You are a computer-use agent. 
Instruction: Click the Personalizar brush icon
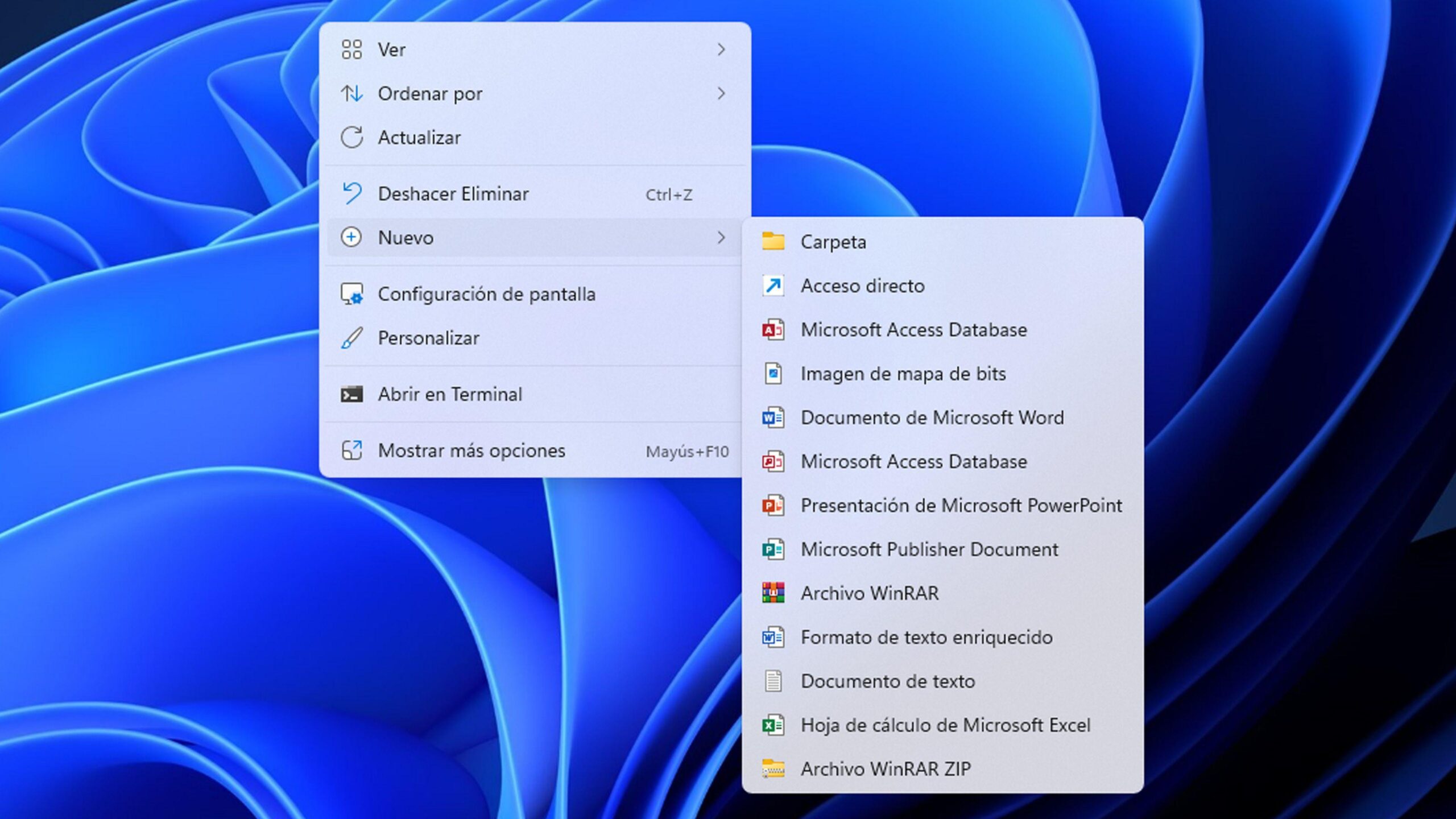pyautogui.click(x=351, y=338)
